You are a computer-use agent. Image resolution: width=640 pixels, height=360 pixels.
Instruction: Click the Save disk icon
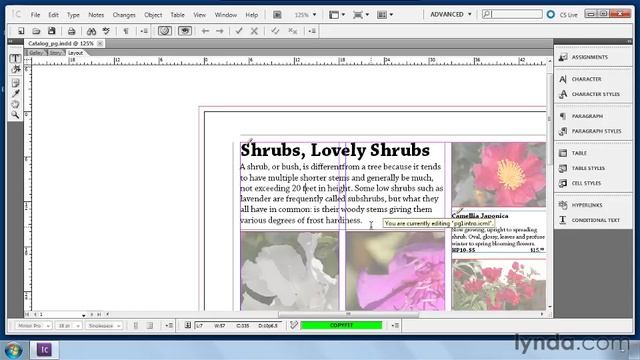(51, 31)
